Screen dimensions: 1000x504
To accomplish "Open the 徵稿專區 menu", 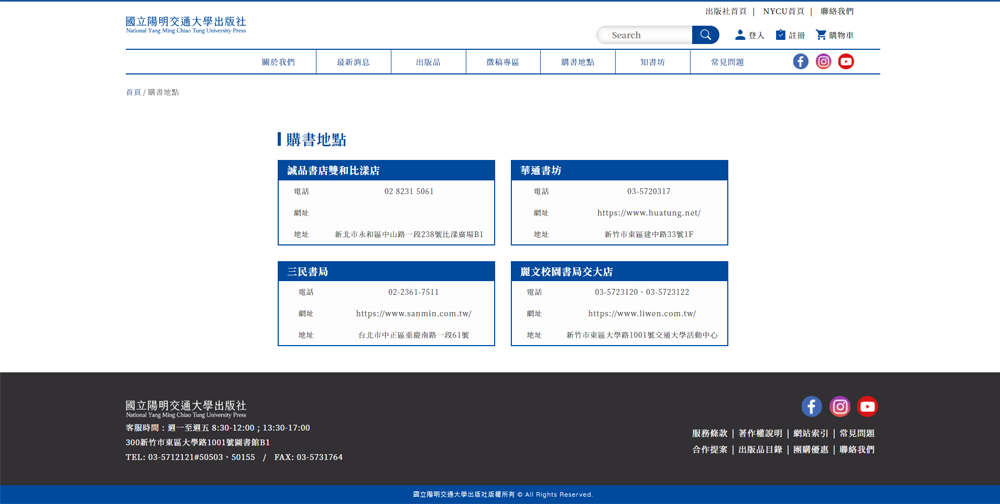I will (503, 62).
